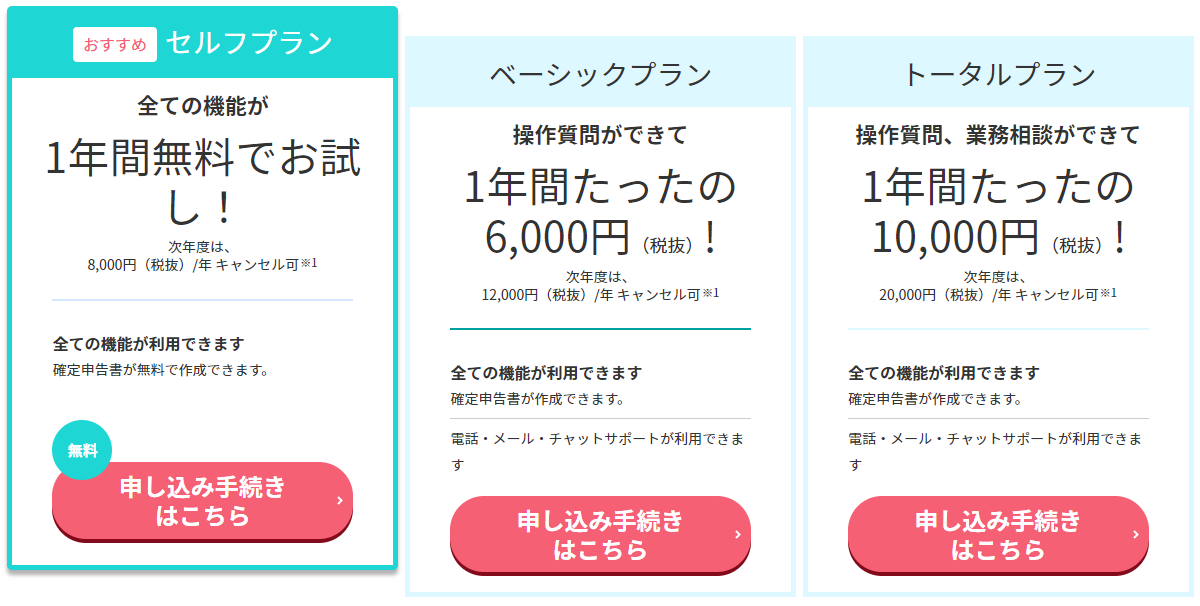Click the 20,000円 cancel note ※1

pos(998,294)
